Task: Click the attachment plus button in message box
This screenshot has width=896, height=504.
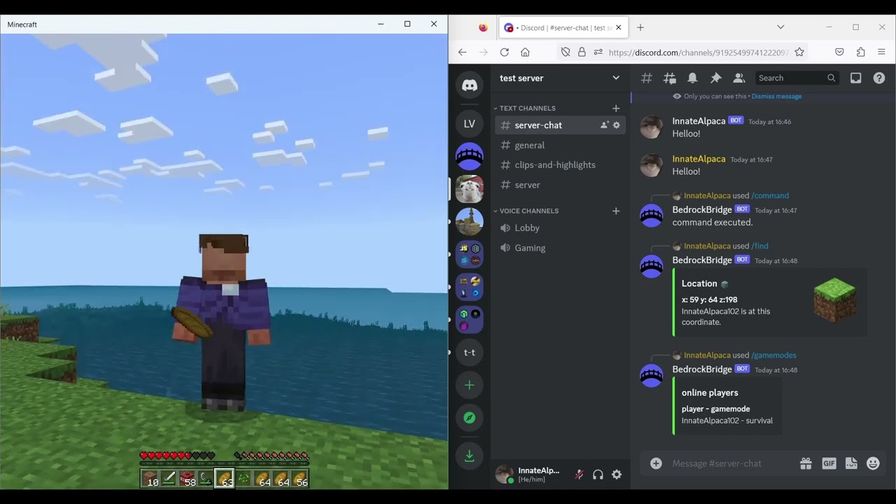Action: coord(656,463)
